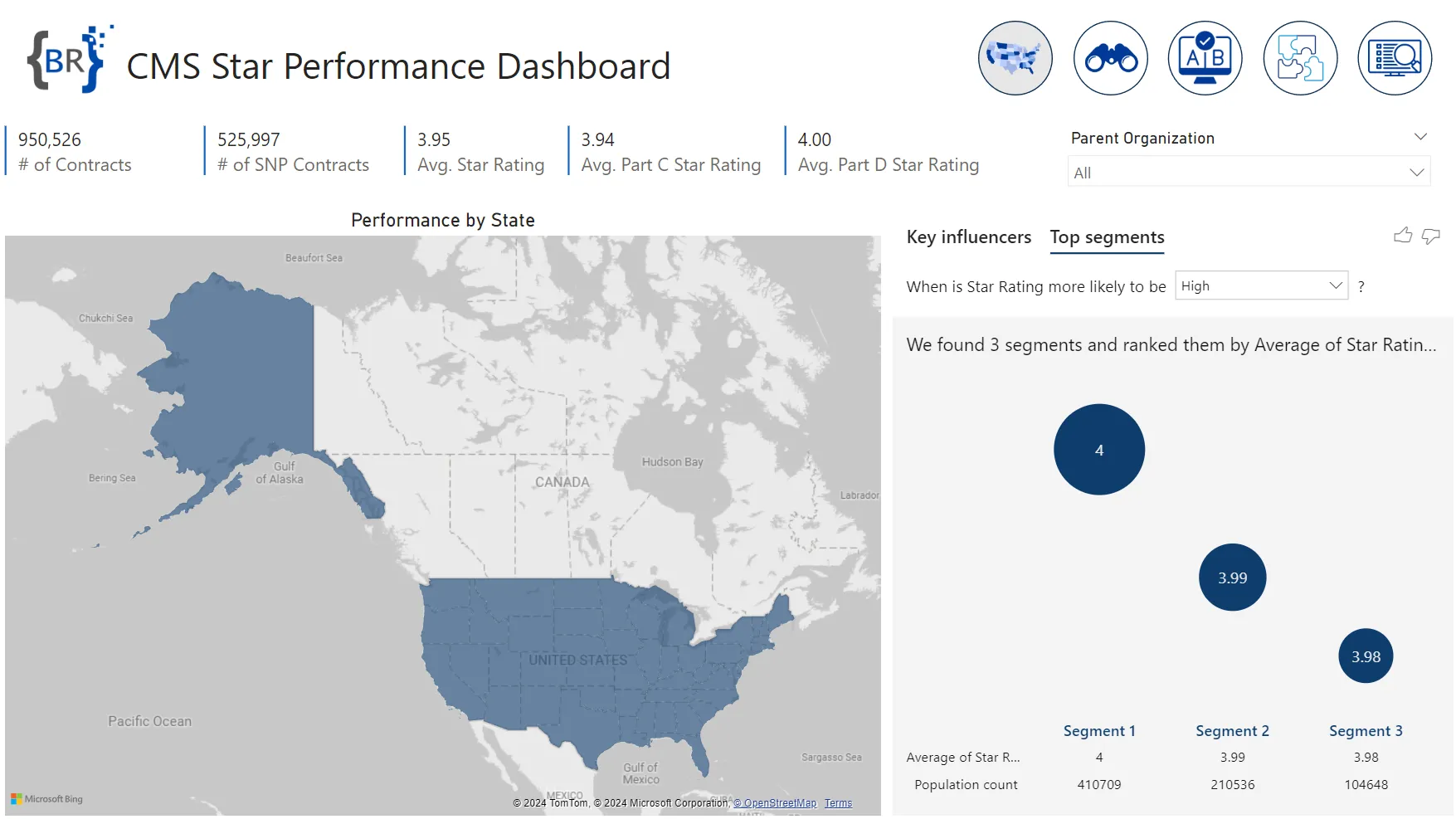Open the OpenStreetMap attribution link

click(775, 803)
